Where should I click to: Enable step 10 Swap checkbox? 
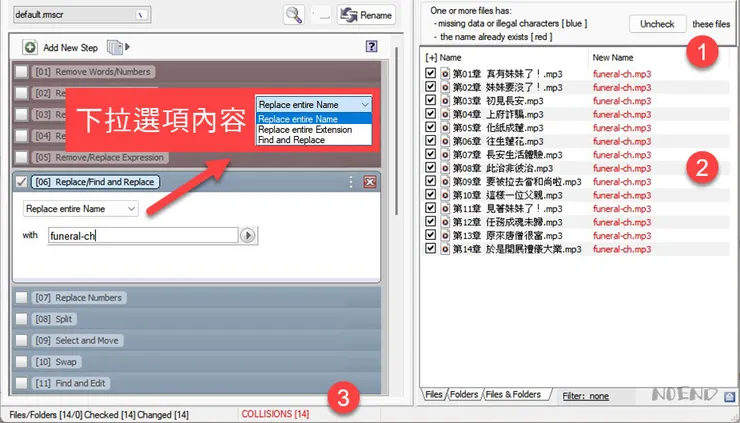(x=21, y=362)
